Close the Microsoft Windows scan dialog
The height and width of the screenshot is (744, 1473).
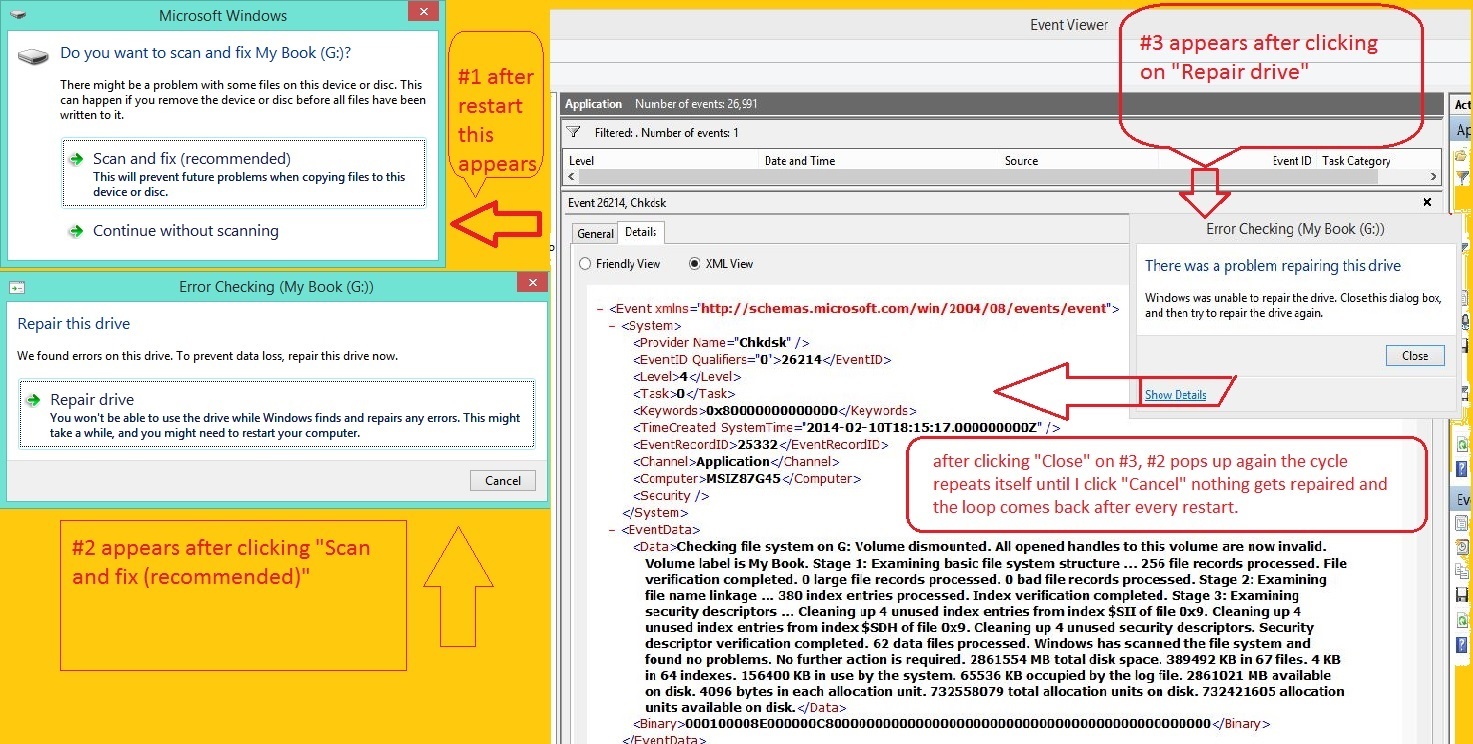pos(424,12)
